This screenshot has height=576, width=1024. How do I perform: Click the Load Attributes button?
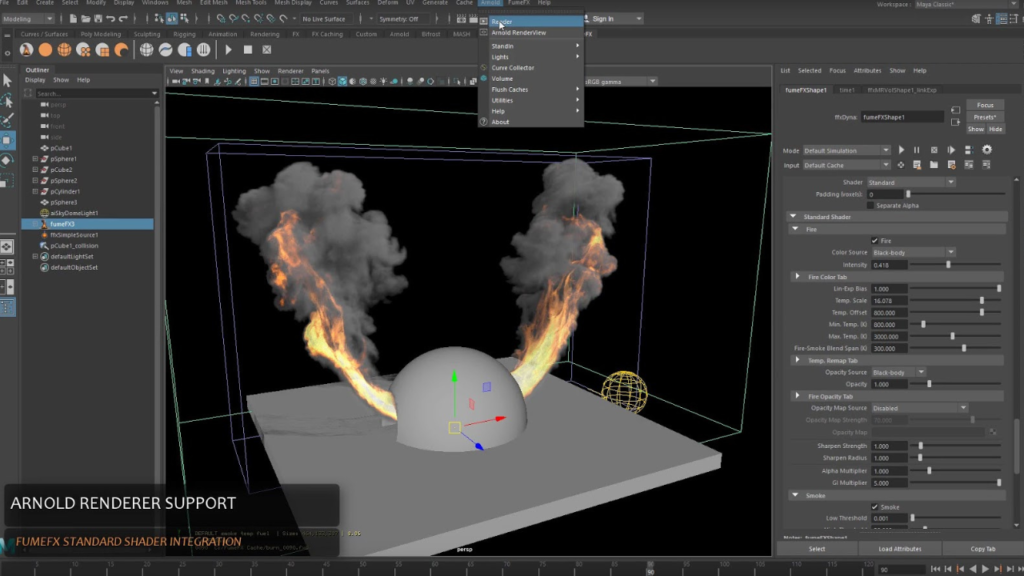click(900, 548)
